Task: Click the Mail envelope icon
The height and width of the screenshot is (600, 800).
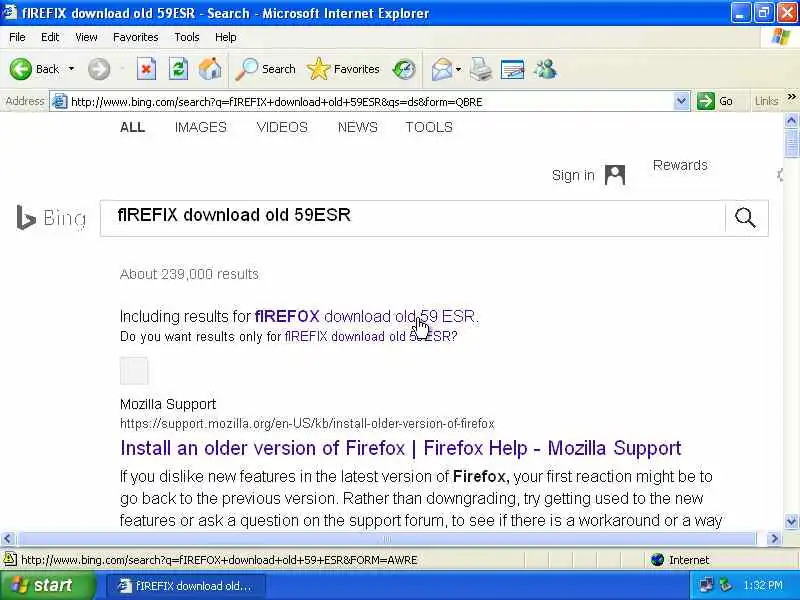Action: (x=442, y=69)
